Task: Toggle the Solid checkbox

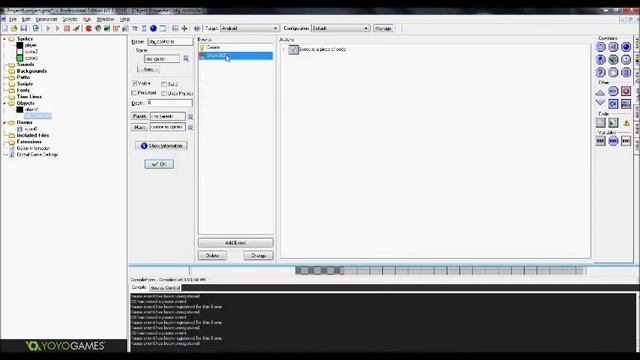Action: coord(164,84)
